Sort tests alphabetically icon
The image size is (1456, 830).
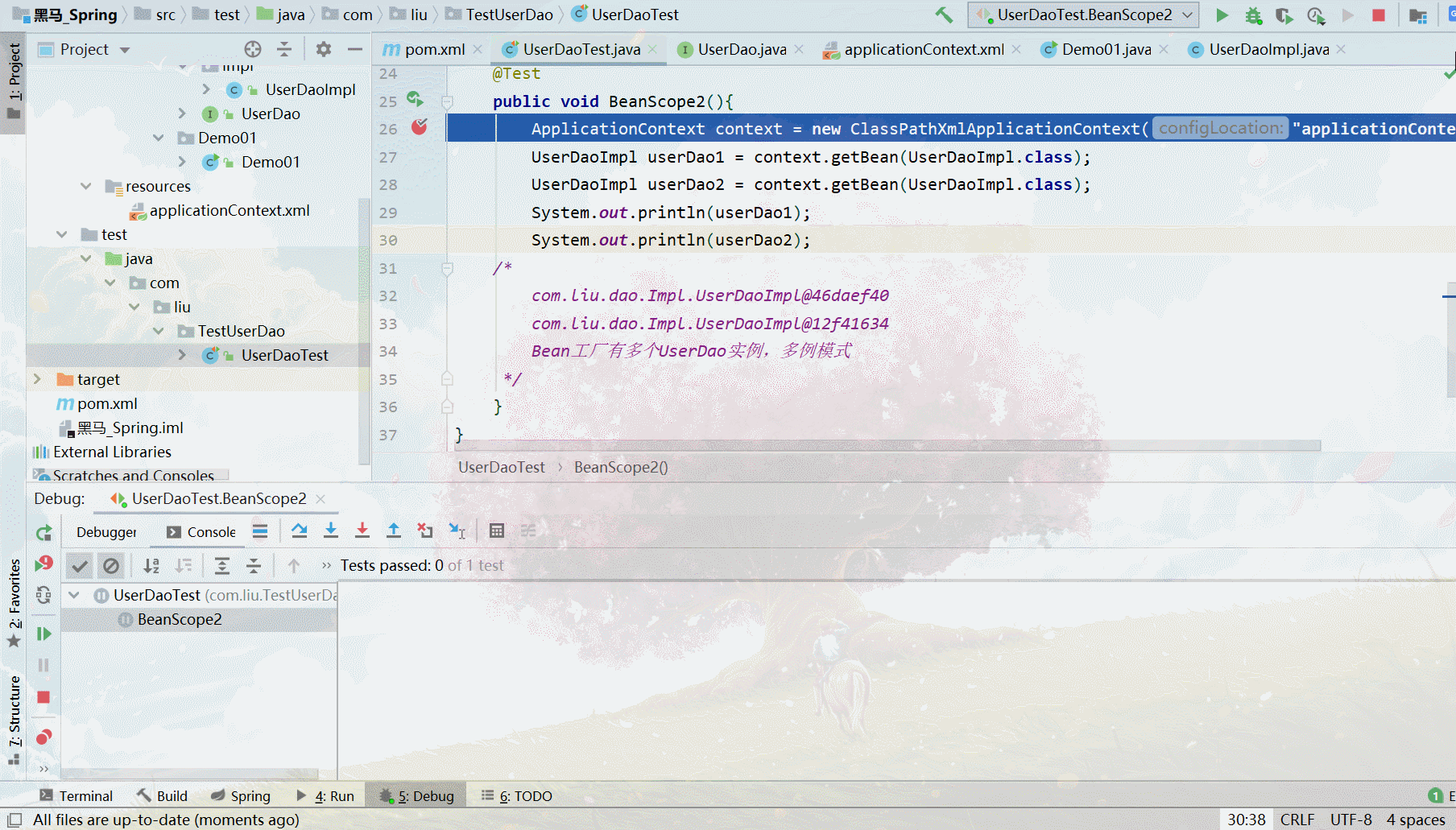pyautogui.click(x=151, y=566)
